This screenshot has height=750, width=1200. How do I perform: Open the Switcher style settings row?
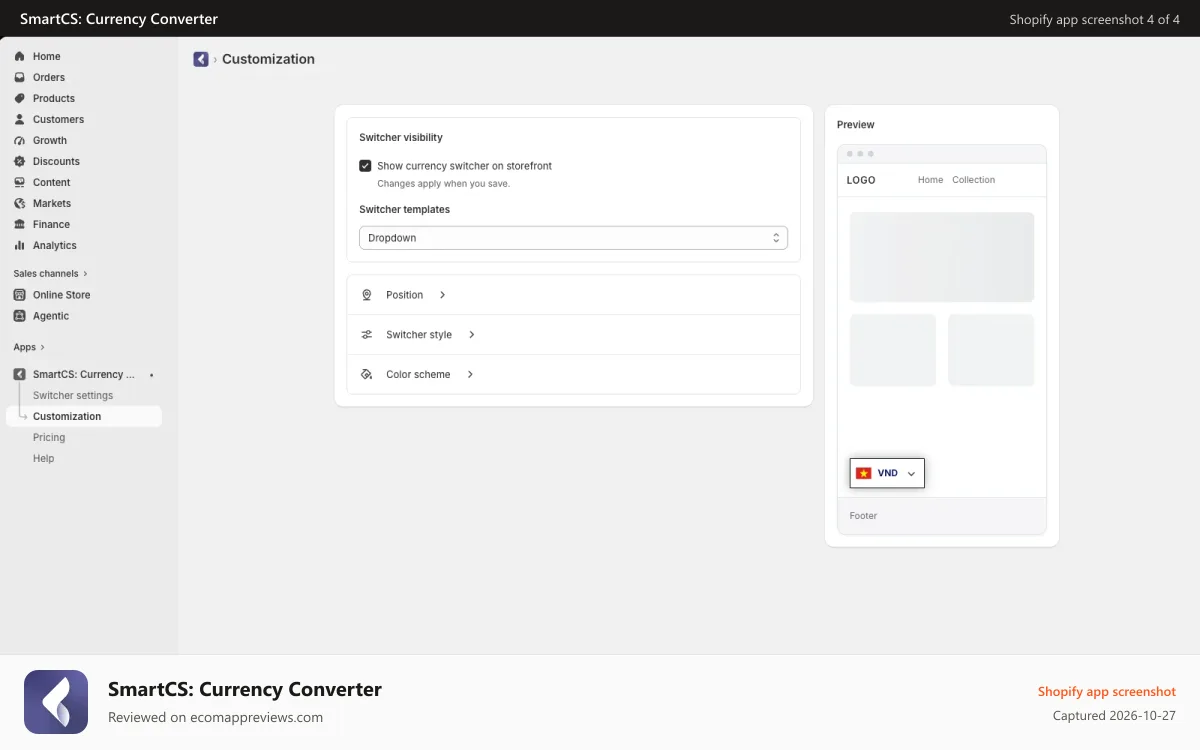(573, 335)
